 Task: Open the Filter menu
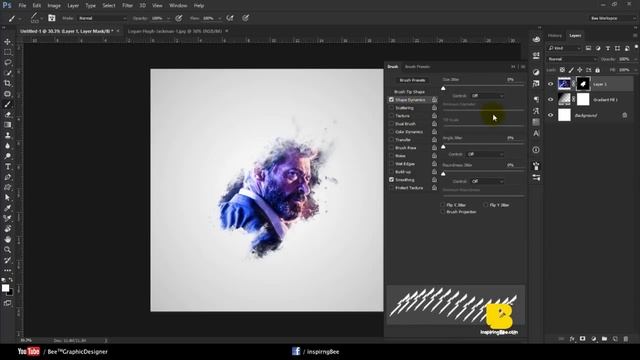[x=127, y=6]
